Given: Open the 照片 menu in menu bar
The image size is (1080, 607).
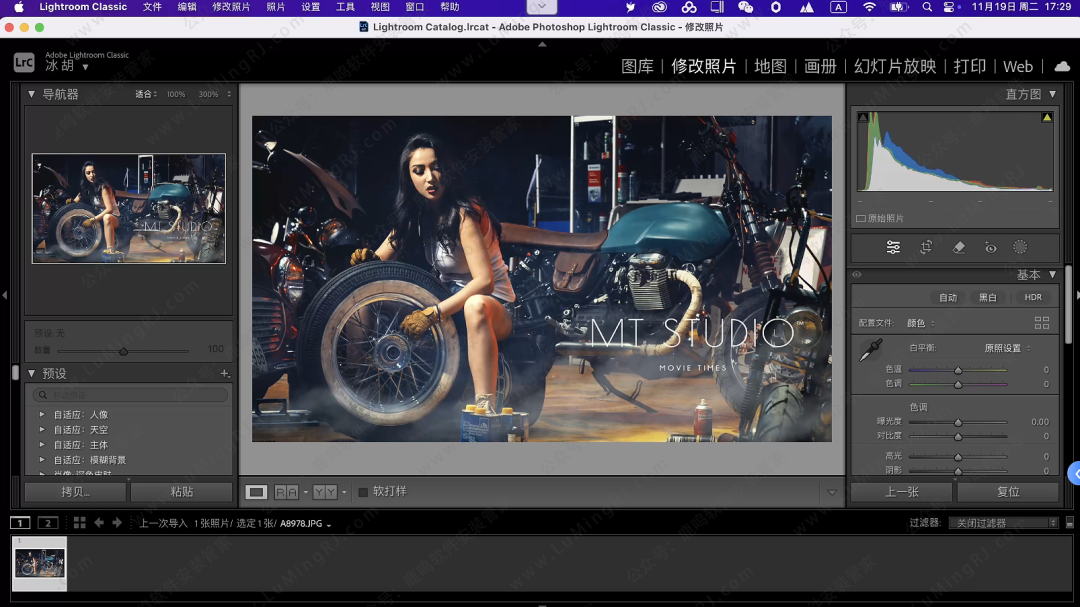Looking at the screenshot, I should [x=275, y=7].
